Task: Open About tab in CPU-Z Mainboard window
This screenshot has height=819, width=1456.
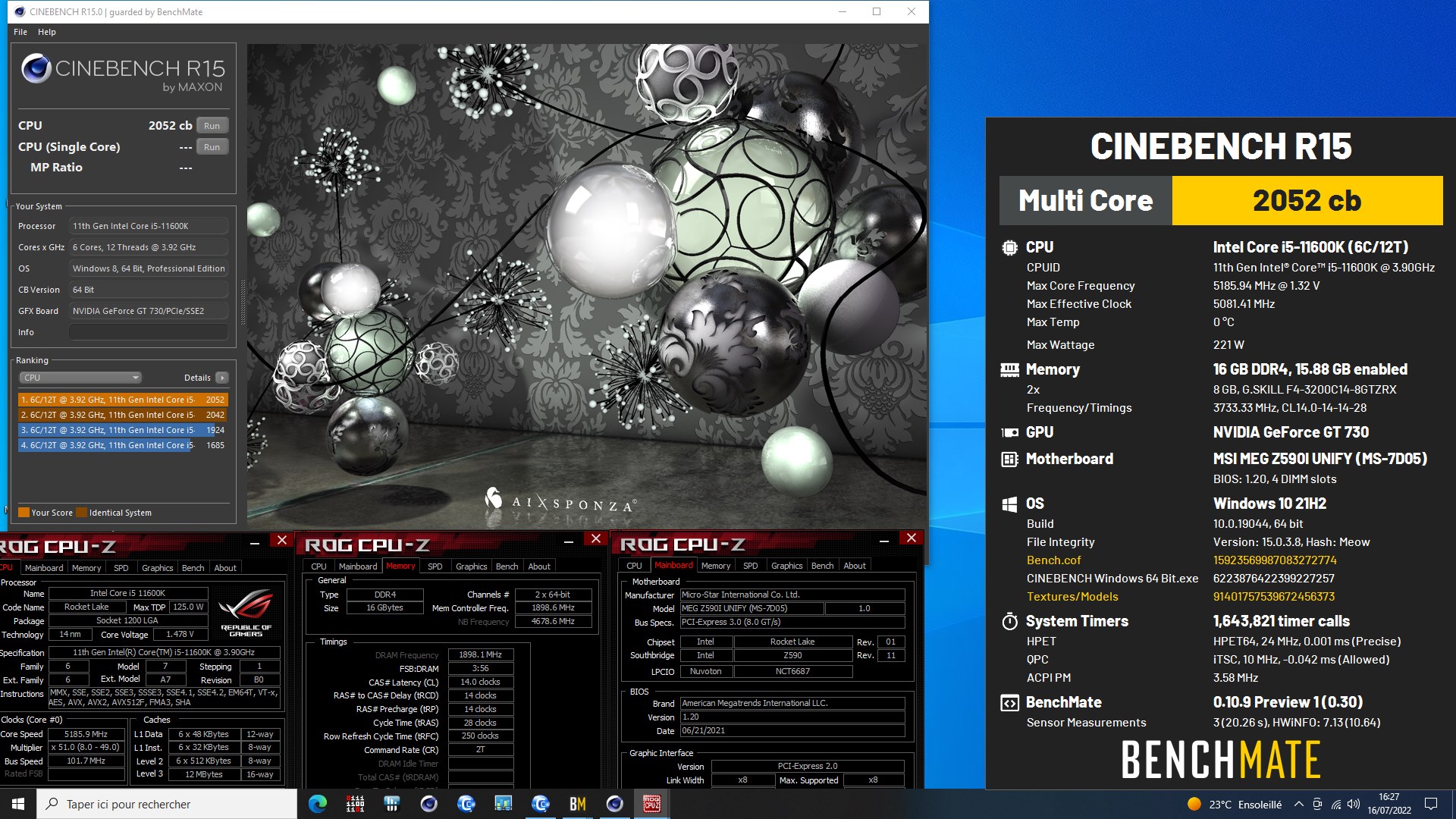Action: click(x=855, y=566)
